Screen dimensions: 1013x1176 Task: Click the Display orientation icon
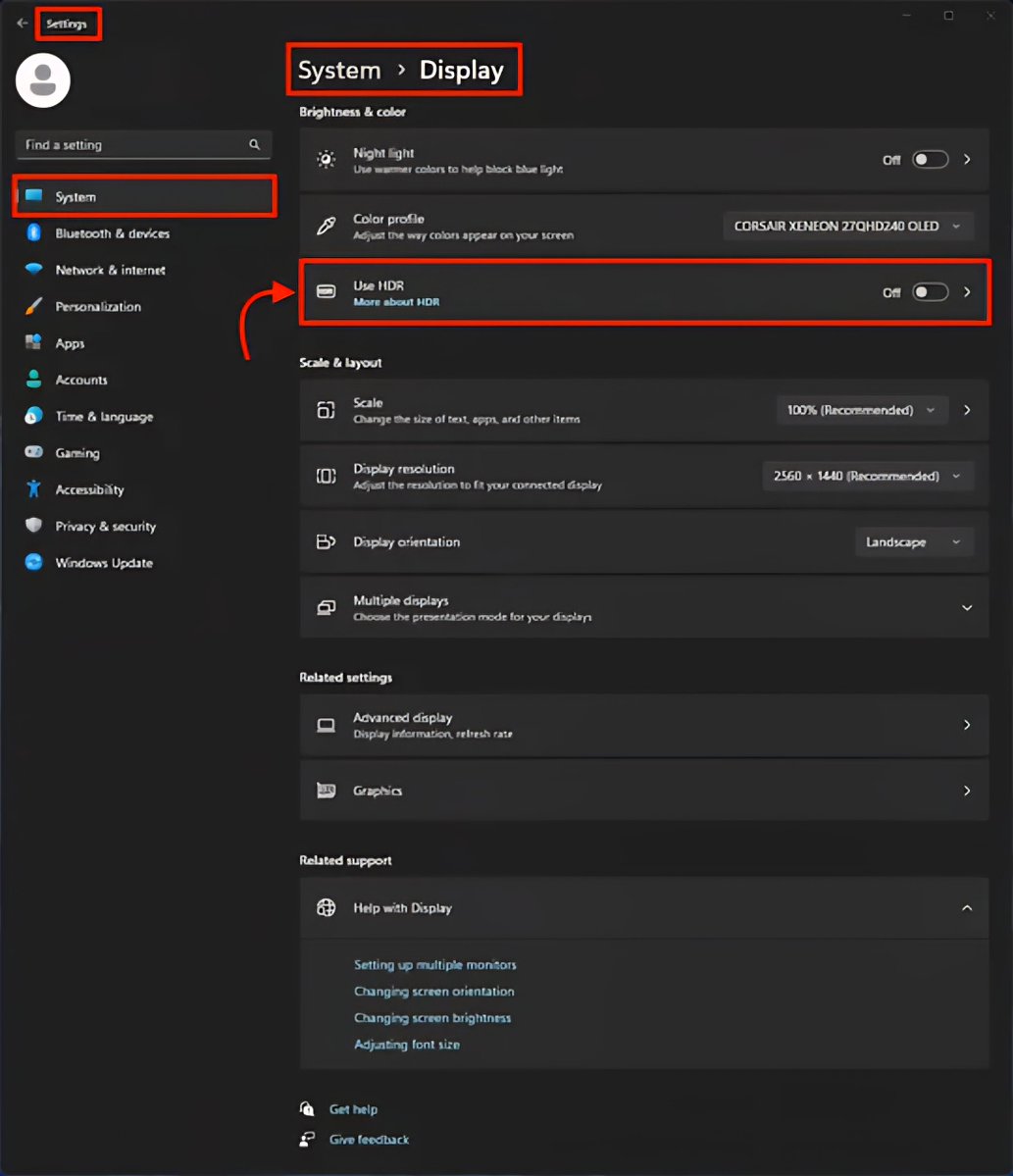tap(326, 541)
